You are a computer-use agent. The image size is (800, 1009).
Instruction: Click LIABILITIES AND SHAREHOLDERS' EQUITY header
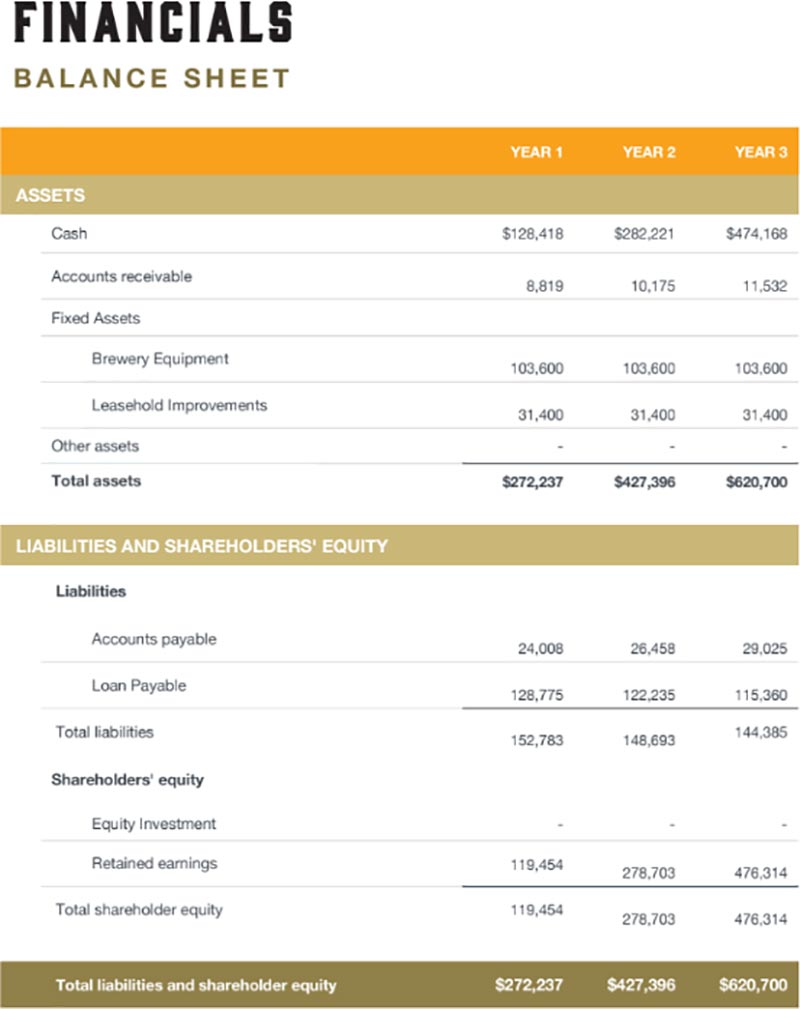[201, 546]
